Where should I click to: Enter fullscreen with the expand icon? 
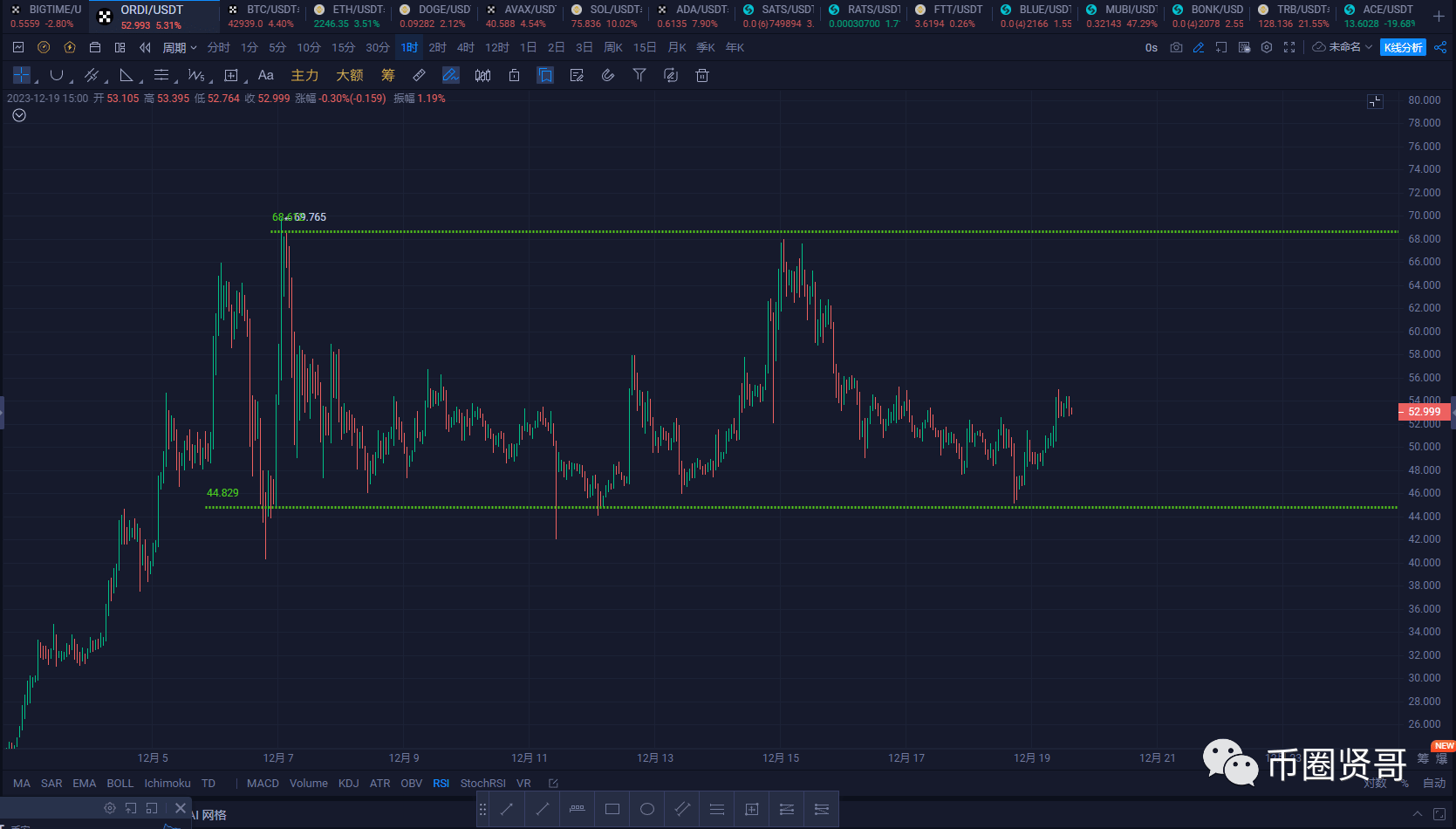coord(1289,47)
